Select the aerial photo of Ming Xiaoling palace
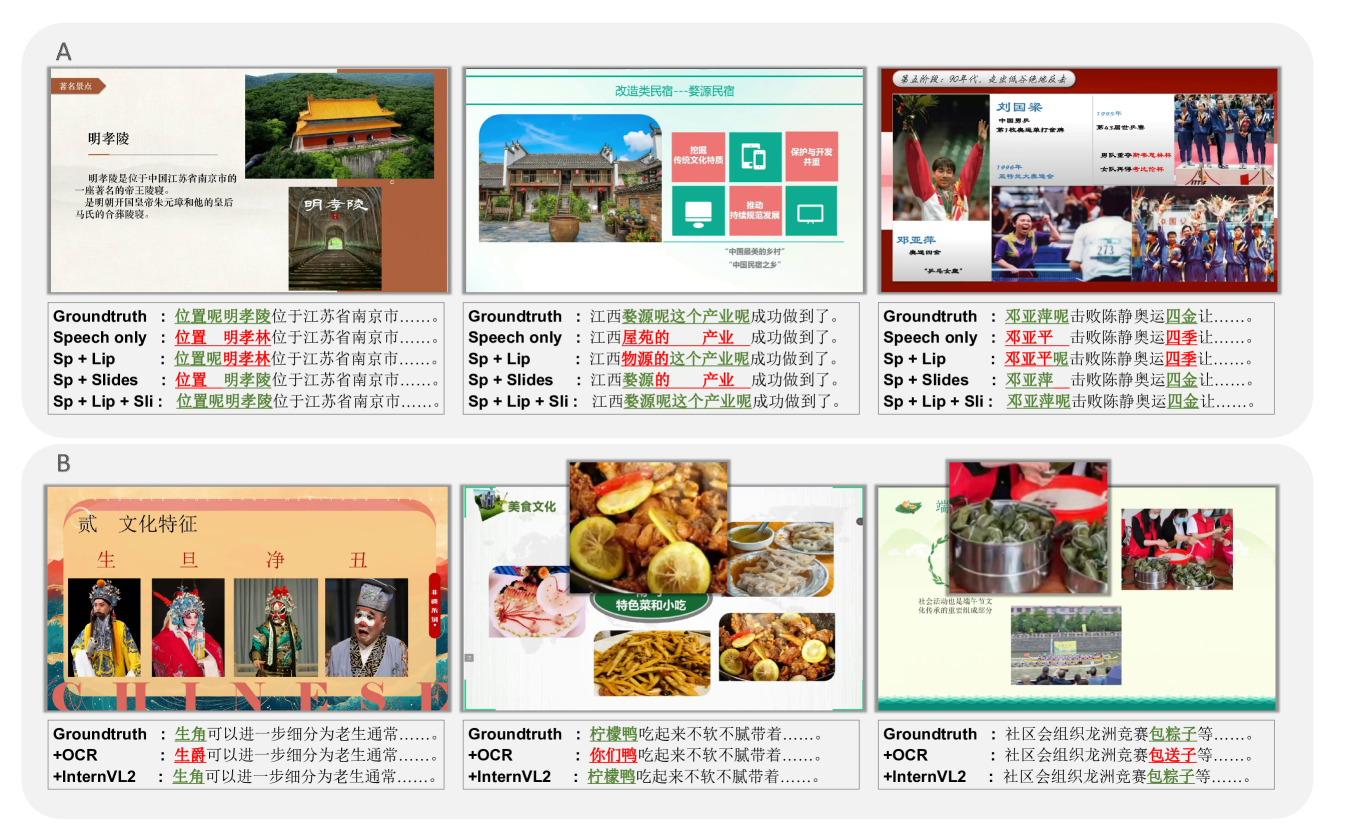The width and height of the screenshot is (1361, 832). pos(339,126)
